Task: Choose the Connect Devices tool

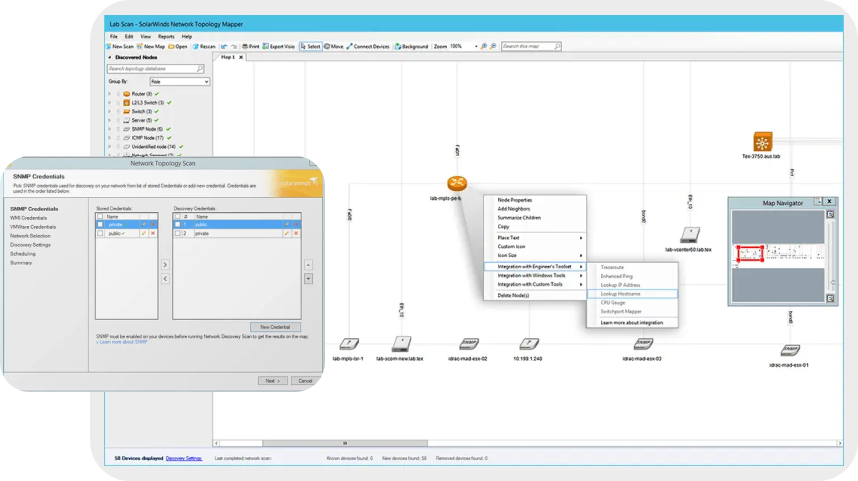Action: 368,47
